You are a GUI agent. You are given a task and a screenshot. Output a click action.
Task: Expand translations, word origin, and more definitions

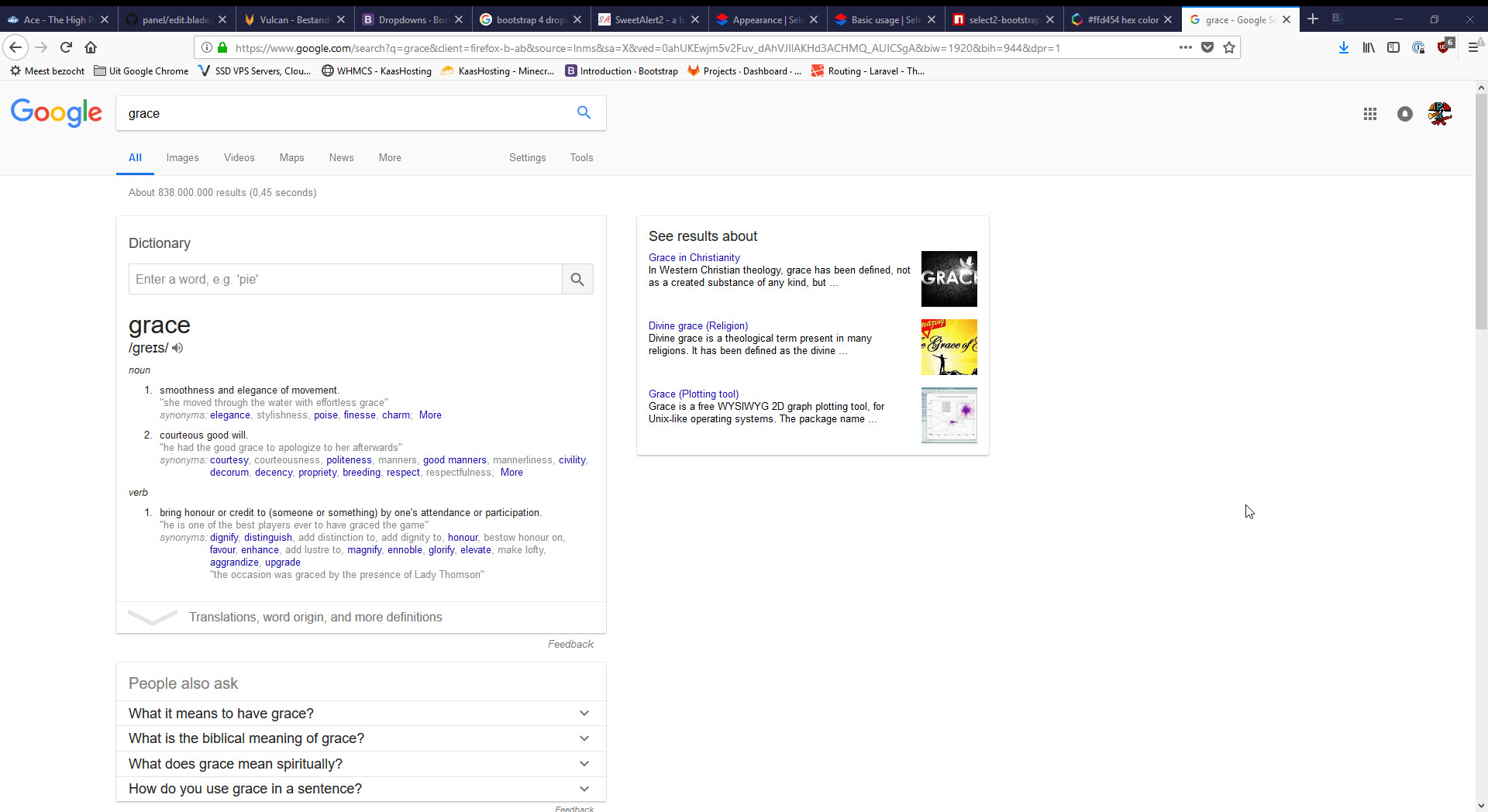click(315, 618)
